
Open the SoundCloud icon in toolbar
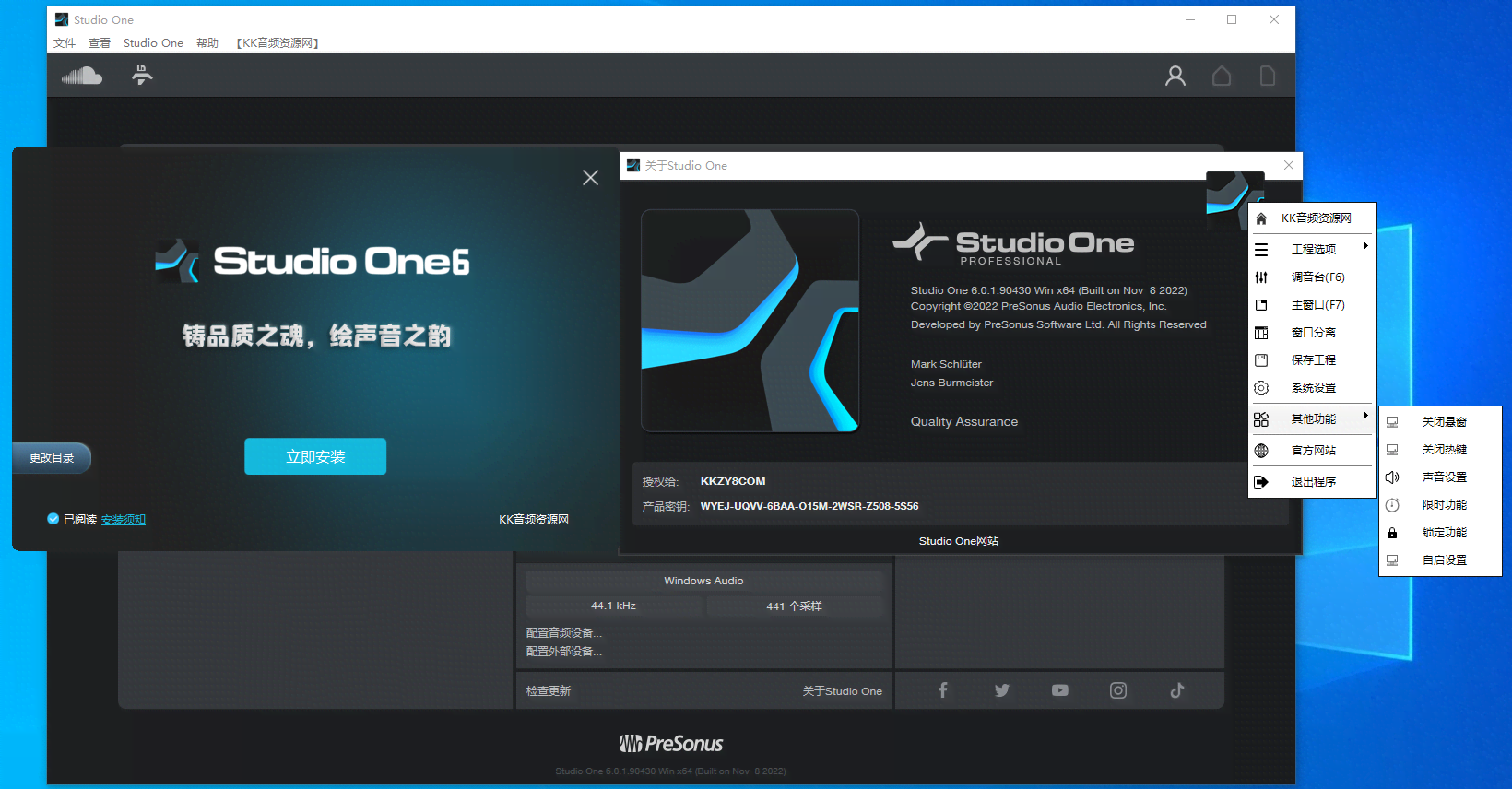[x=82, y=76]
